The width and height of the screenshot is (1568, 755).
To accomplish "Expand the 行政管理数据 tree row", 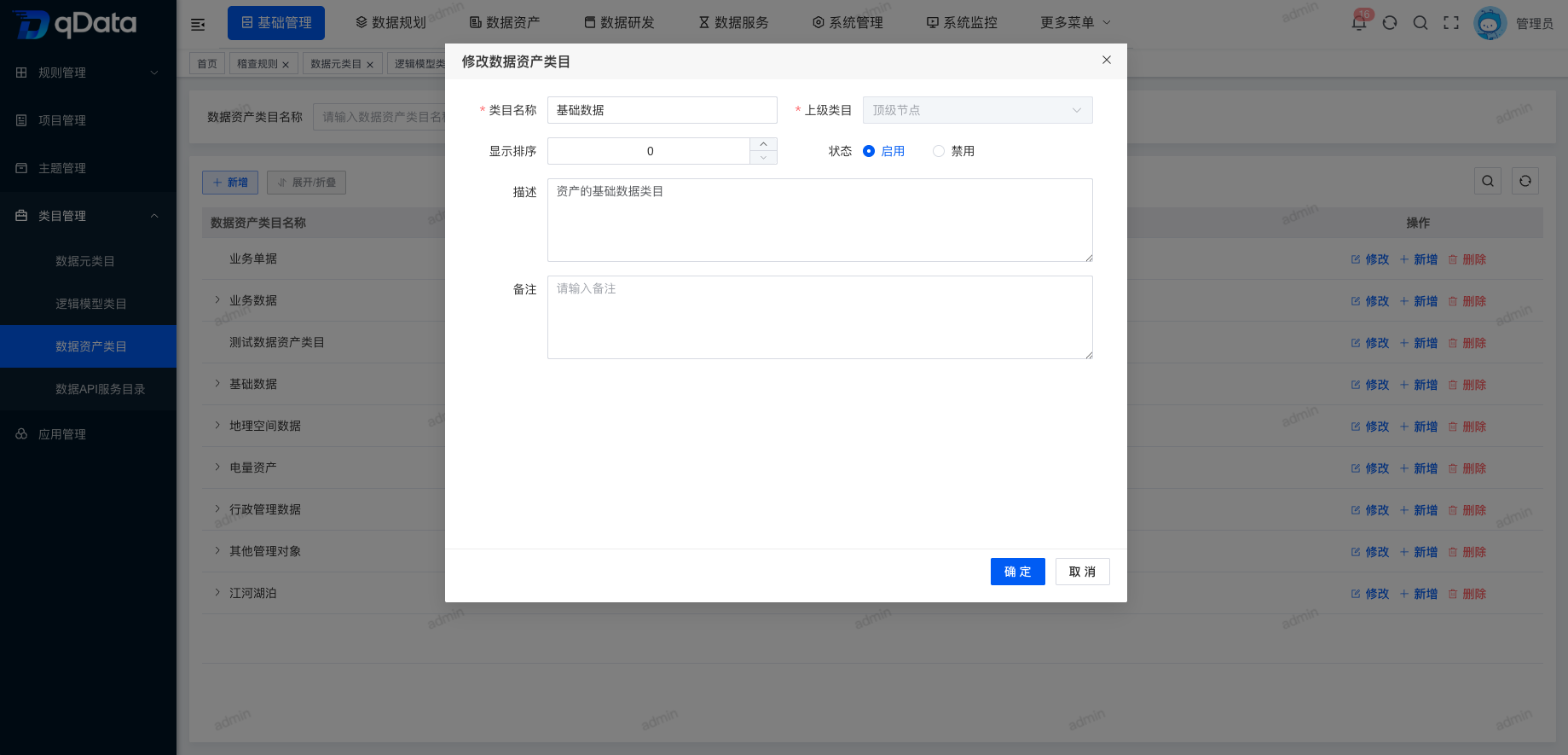I will (x=217, y=508).
